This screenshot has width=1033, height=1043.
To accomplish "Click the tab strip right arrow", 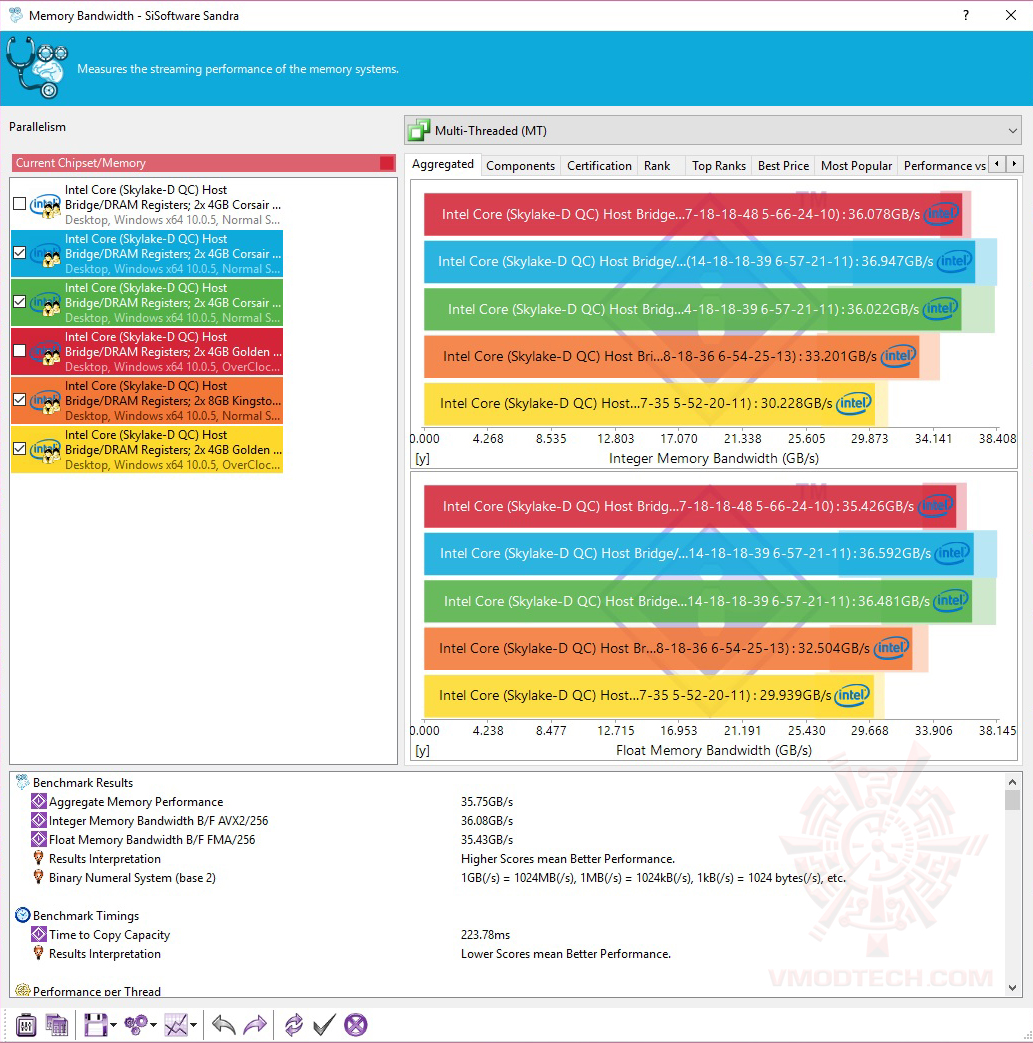I will 1014,164.
